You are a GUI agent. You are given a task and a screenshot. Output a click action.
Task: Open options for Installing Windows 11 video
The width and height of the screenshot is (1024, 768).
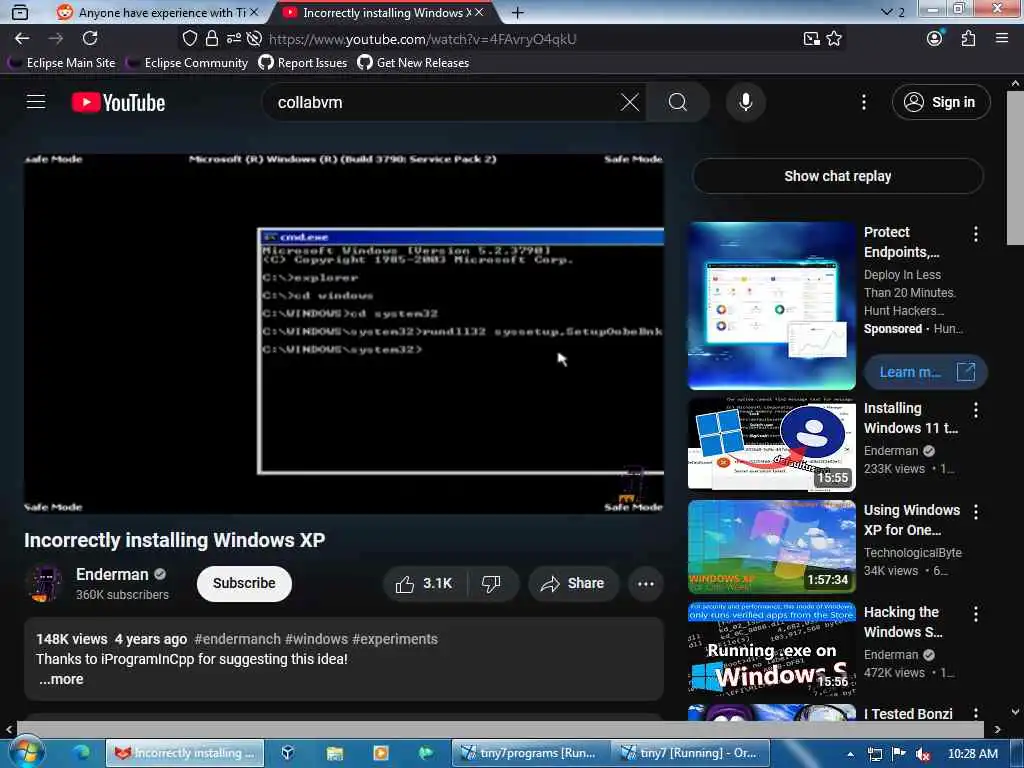tap(976, 410)
